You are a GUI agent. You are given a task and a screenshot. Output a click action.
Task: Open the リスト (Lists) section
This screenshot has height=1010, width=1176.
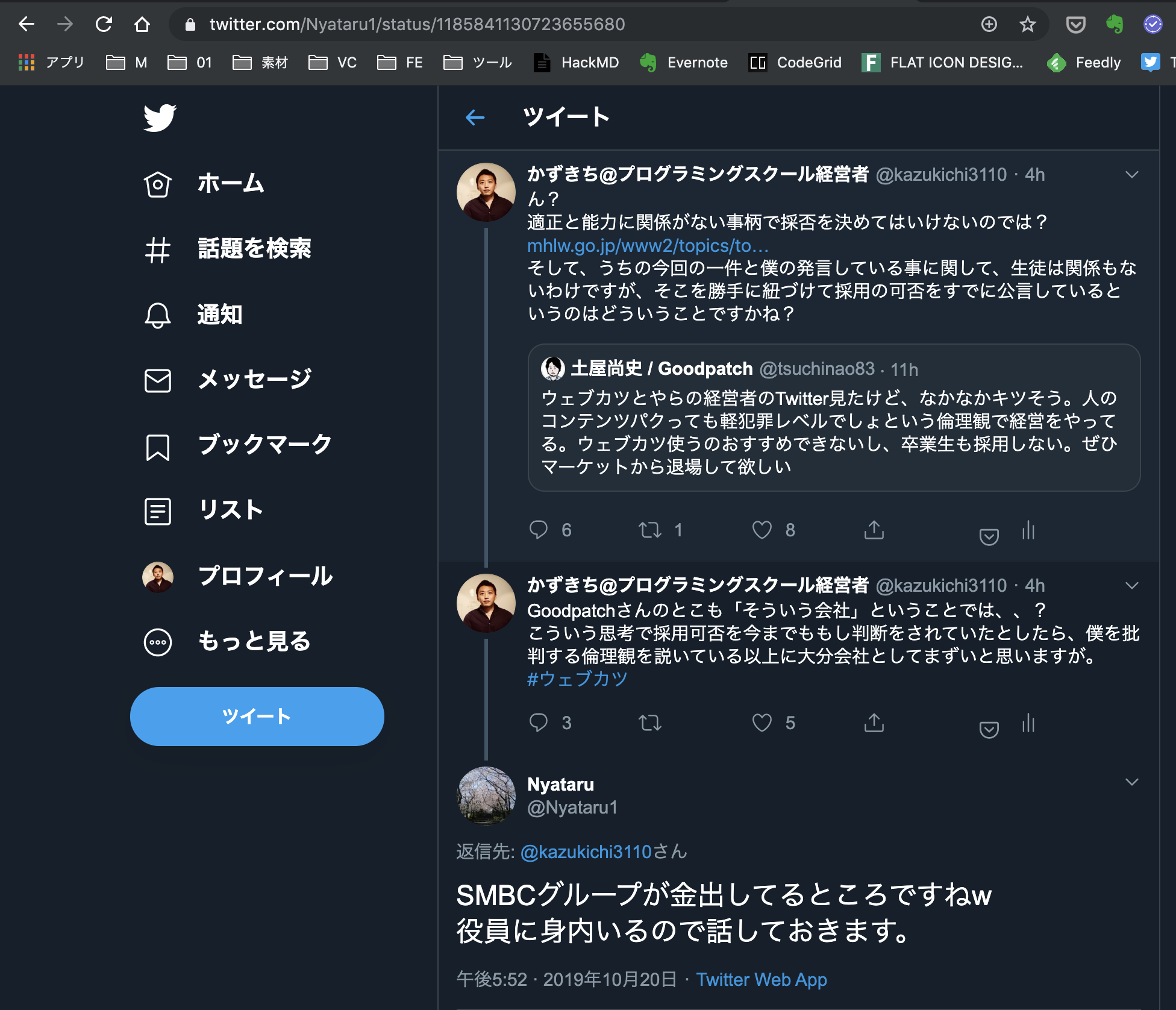pyautogui.click(x=230, y=509)
